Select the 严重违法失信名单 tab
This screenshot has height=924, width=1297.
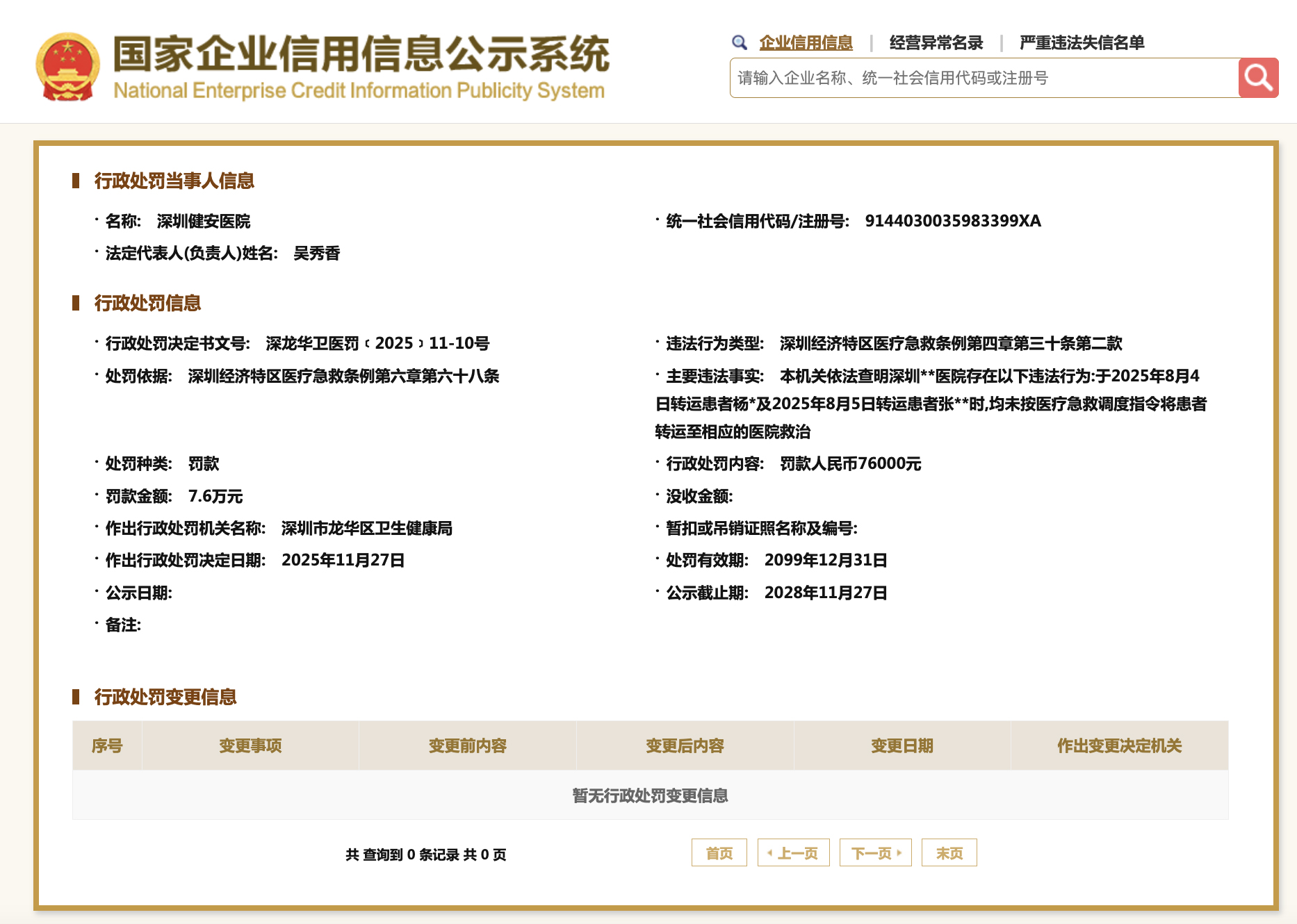[x=1082, y=42]
